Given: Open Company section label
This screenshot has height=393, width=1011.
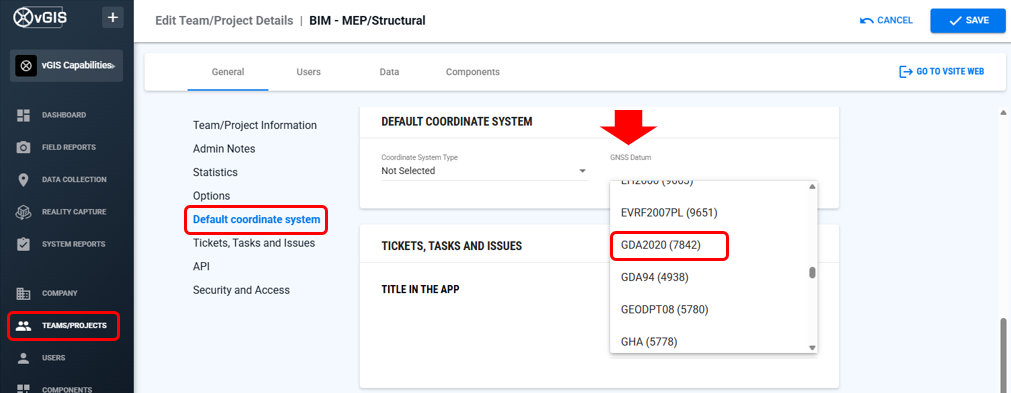Looking at the screenshot, I should 60,293.
